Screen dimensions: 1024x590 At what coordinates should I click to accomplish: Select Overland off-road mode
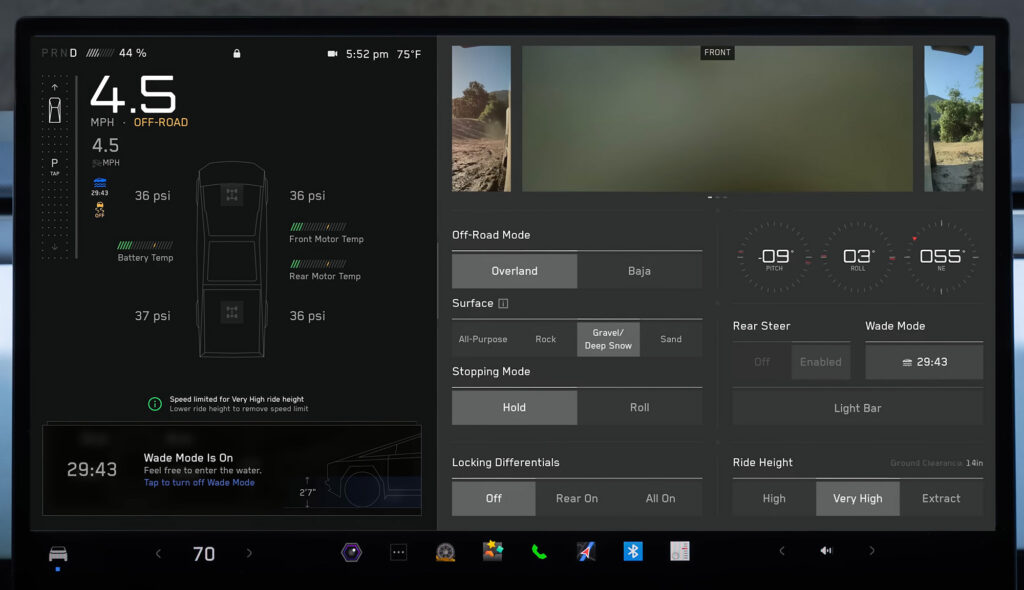pos(515,270)
